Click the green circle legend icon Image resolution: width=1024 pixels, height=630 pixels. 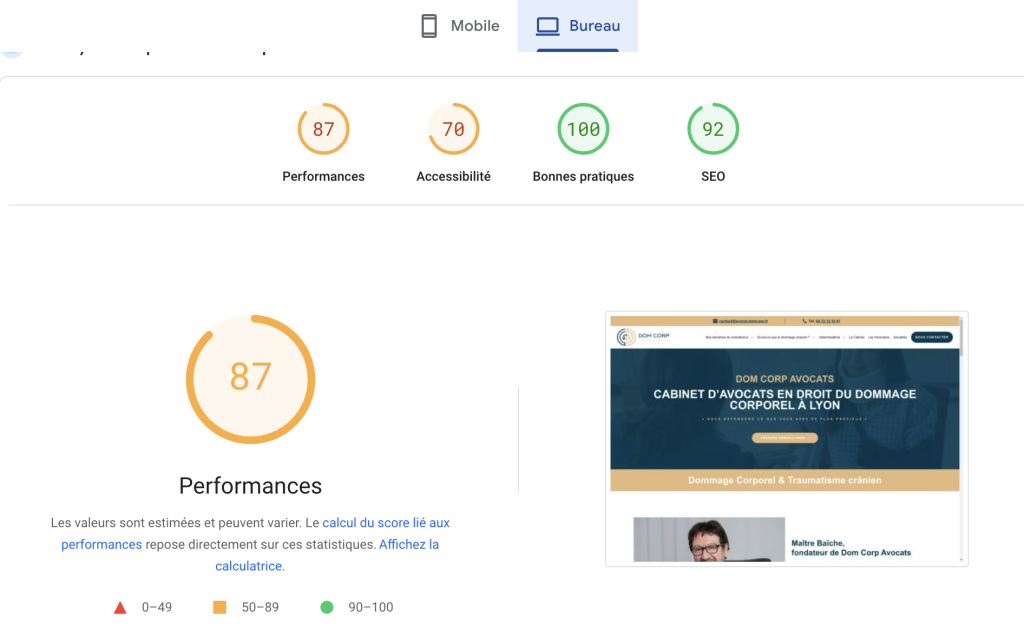coord(326,607)
